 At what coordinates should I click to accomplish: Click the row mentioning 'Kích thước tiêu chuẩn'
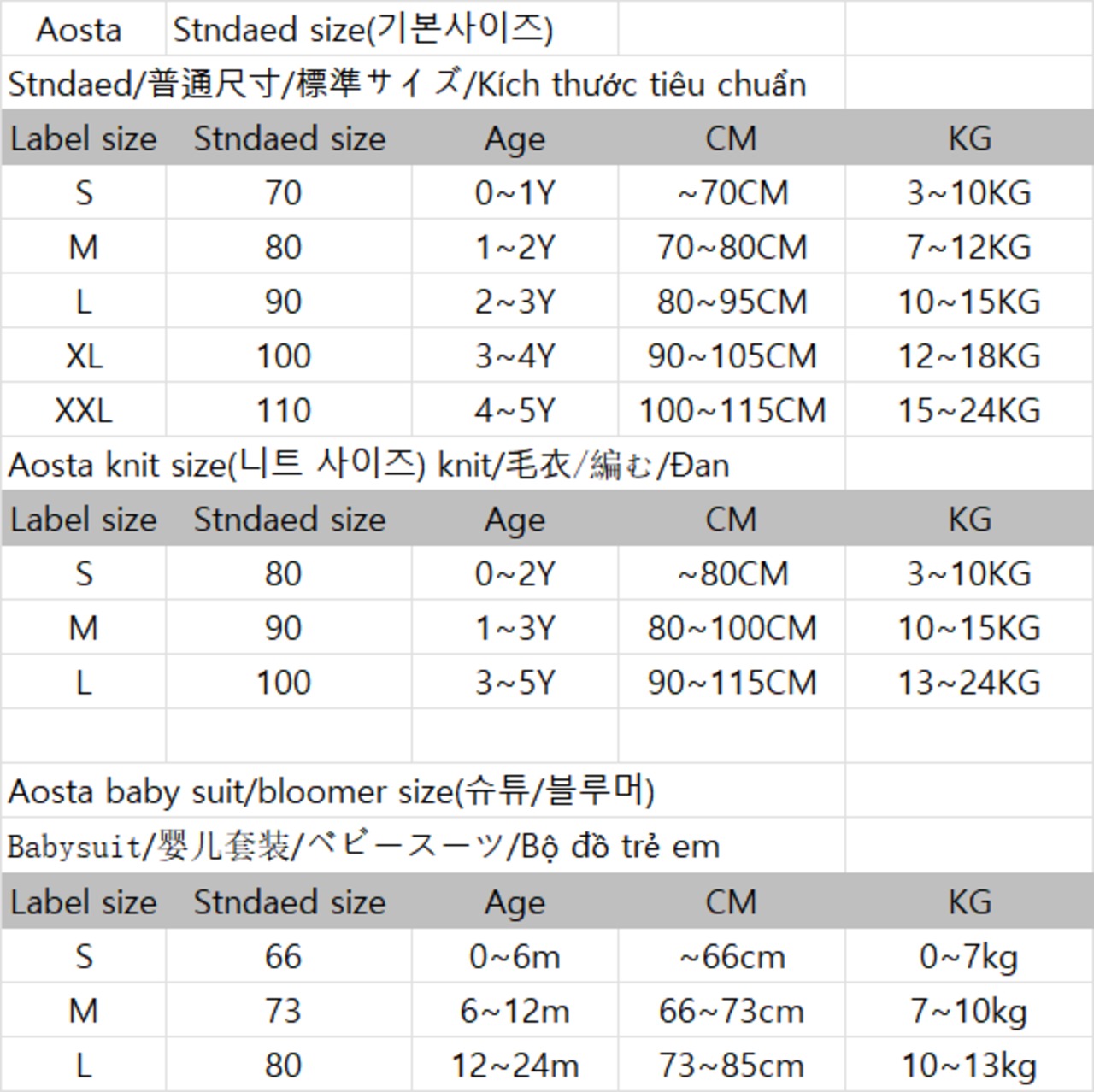coord(407,85)
